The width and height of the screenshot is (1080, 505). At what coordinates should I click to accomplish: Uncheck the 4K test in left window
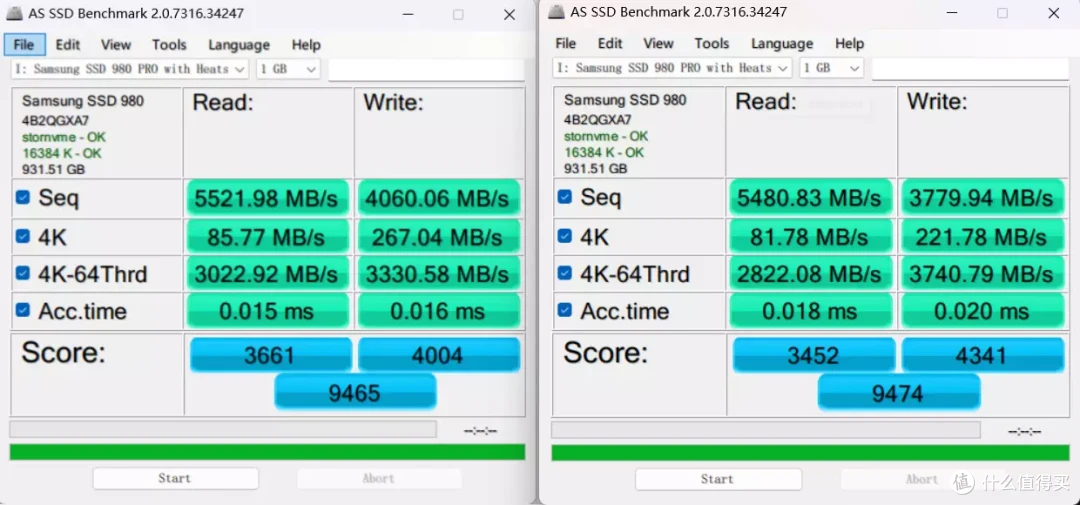(23, 236)
